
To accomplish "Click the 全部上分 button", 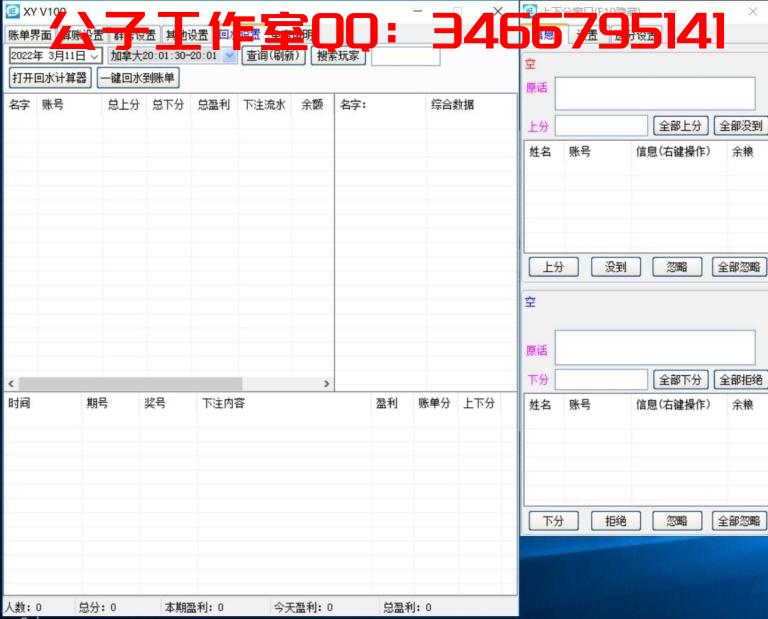I will coord(680,126).
